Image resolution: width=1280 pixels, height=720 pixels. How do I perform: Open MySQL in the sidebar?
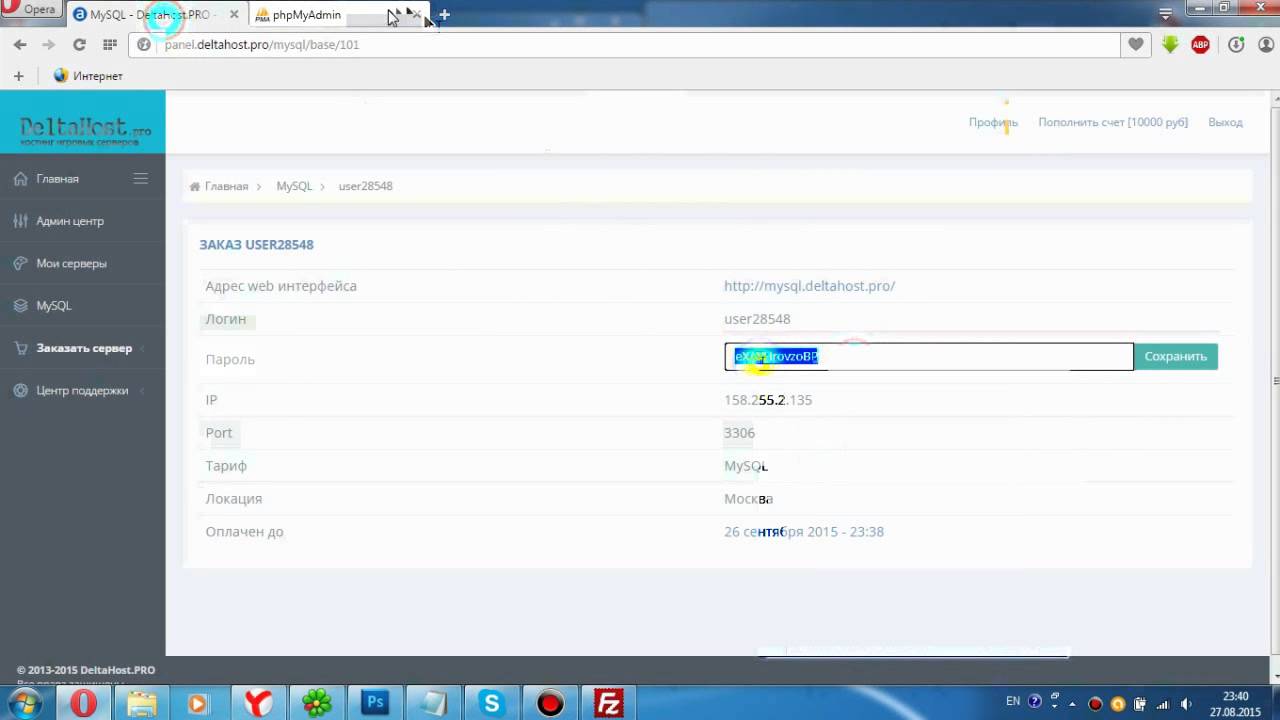click(x=54, y=306)
